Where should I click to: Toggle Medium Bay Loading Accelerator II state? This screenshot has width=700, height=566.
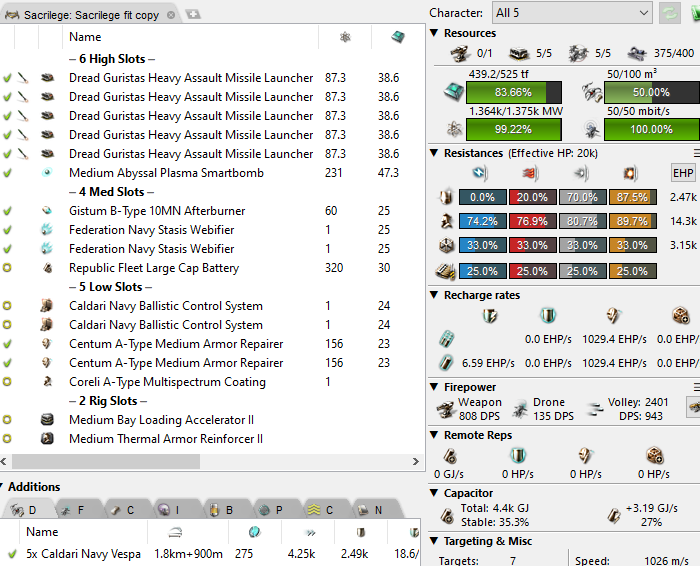coord(7,420)
